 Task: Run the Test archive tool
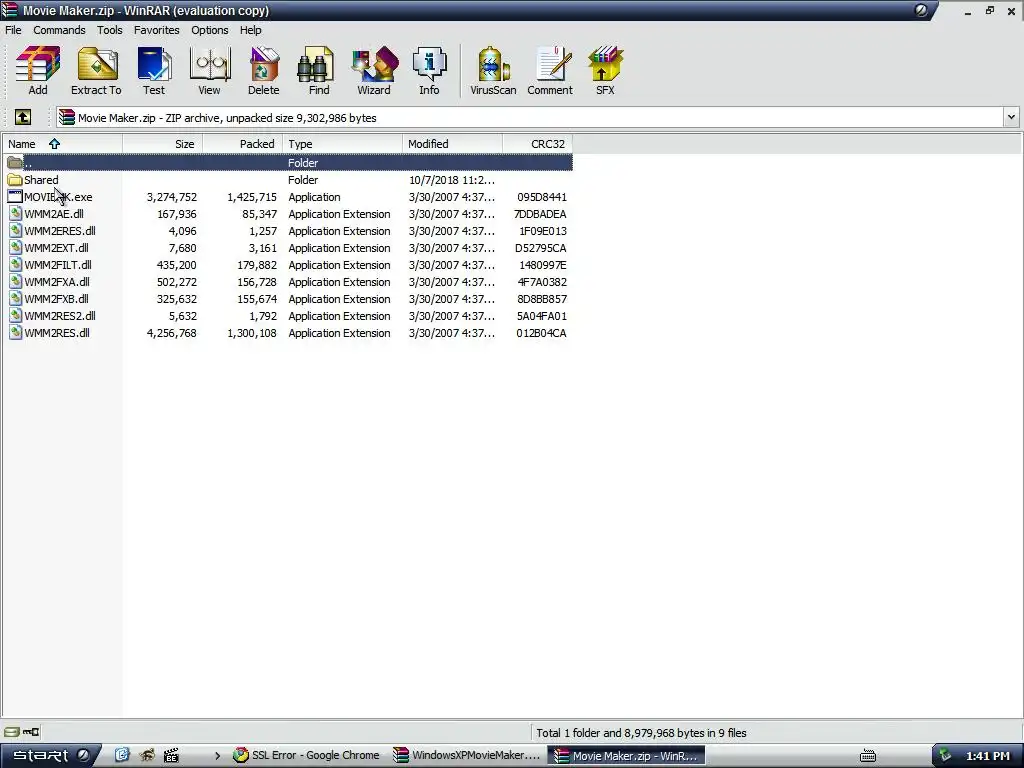[x=154, y=71]
